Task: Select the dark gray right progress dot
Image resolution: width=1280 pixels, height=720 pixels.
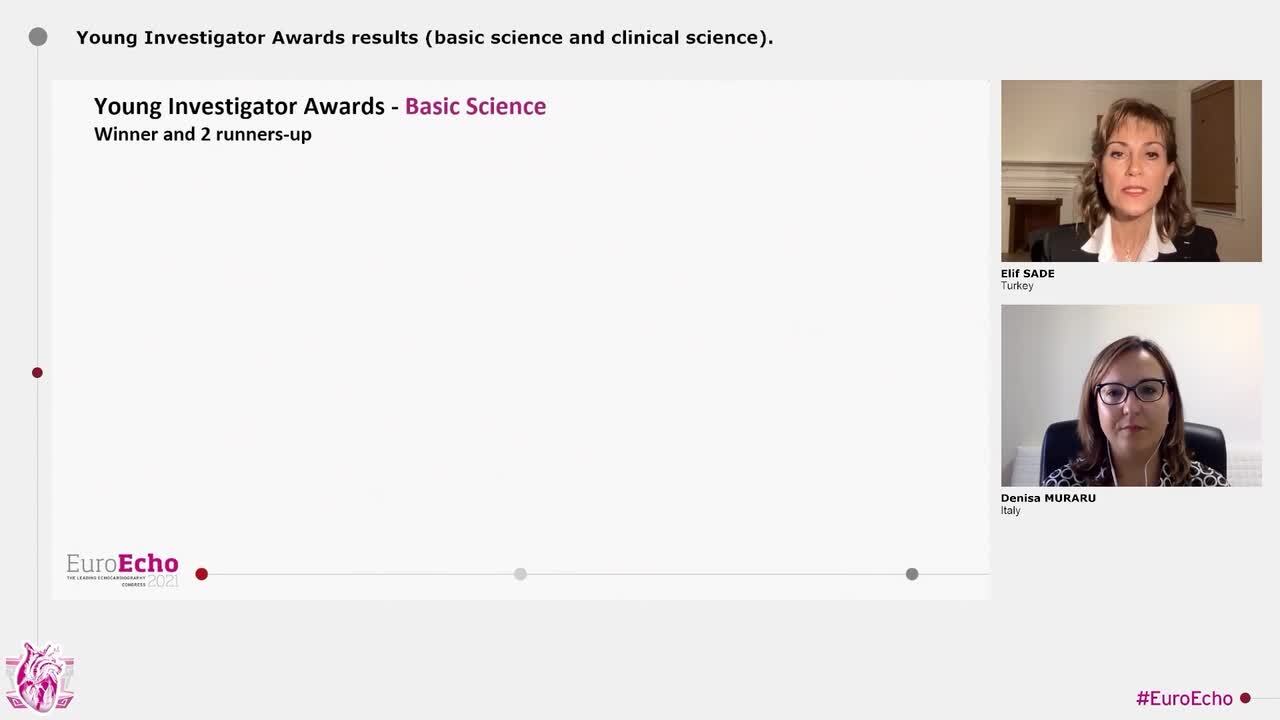Action: coord(912,574)
